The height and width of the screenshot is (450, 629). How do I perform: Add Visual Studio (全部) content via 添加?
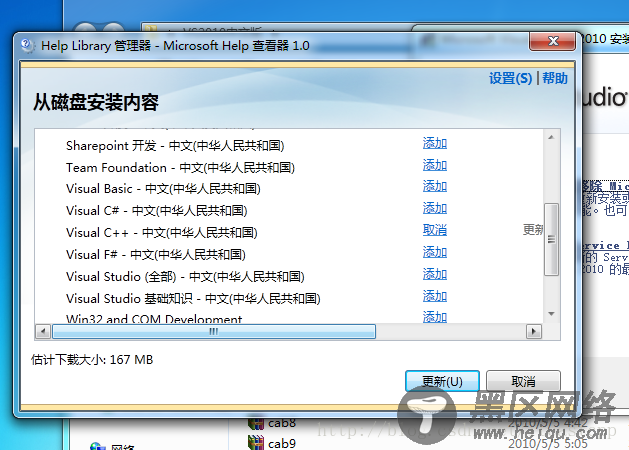click(435, 274)
